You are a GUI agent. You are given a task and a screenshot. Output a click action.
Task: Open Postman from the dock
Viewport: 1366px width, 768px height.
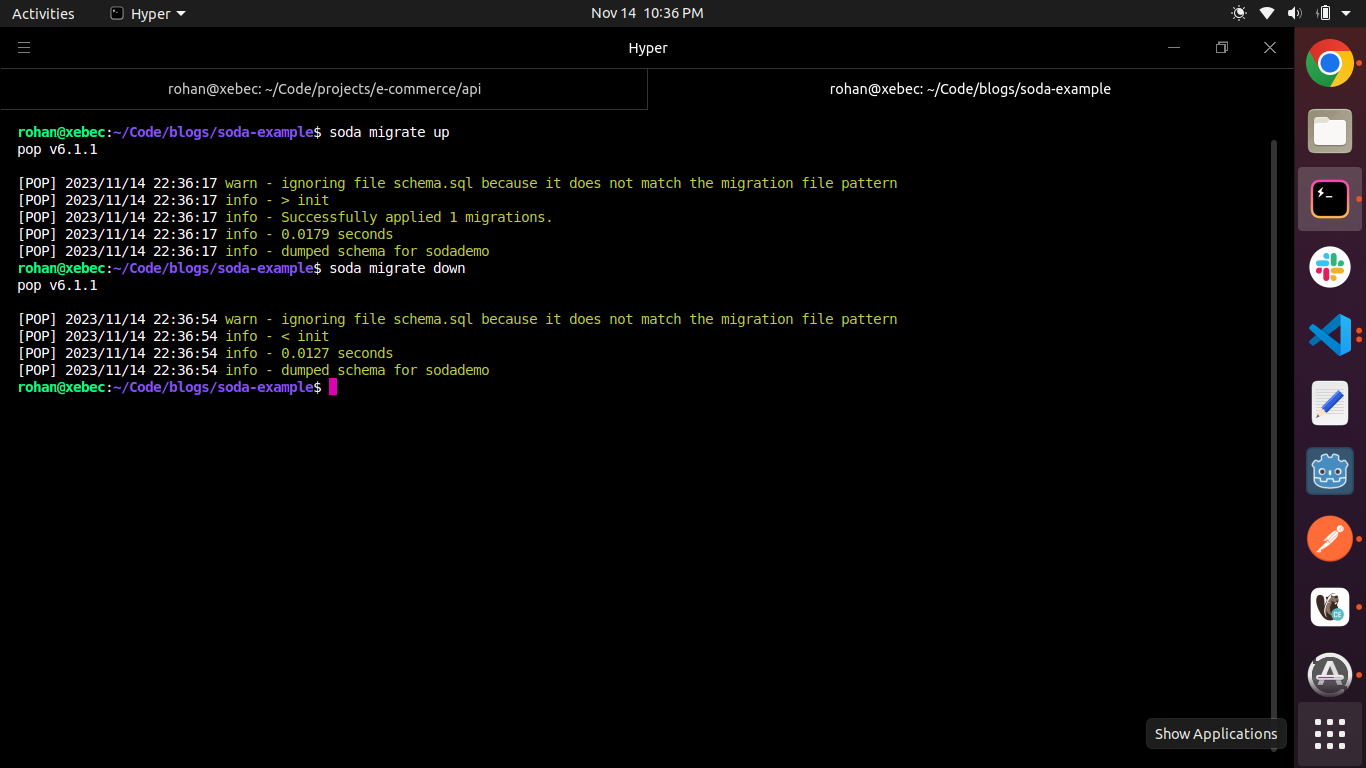(x=1330, y=539)
